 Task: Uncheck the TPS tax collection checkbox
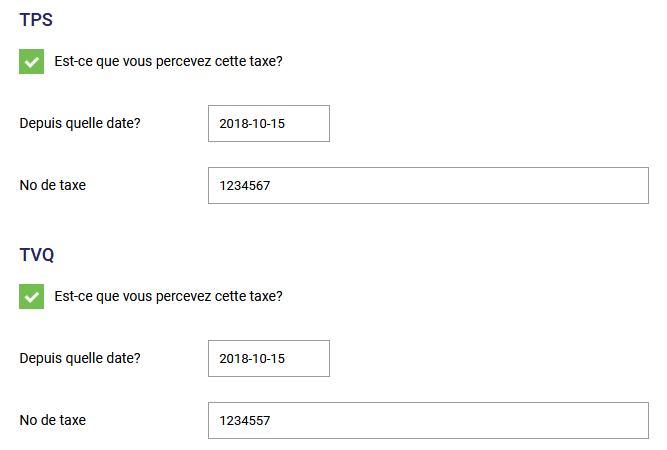click(31, 62)
